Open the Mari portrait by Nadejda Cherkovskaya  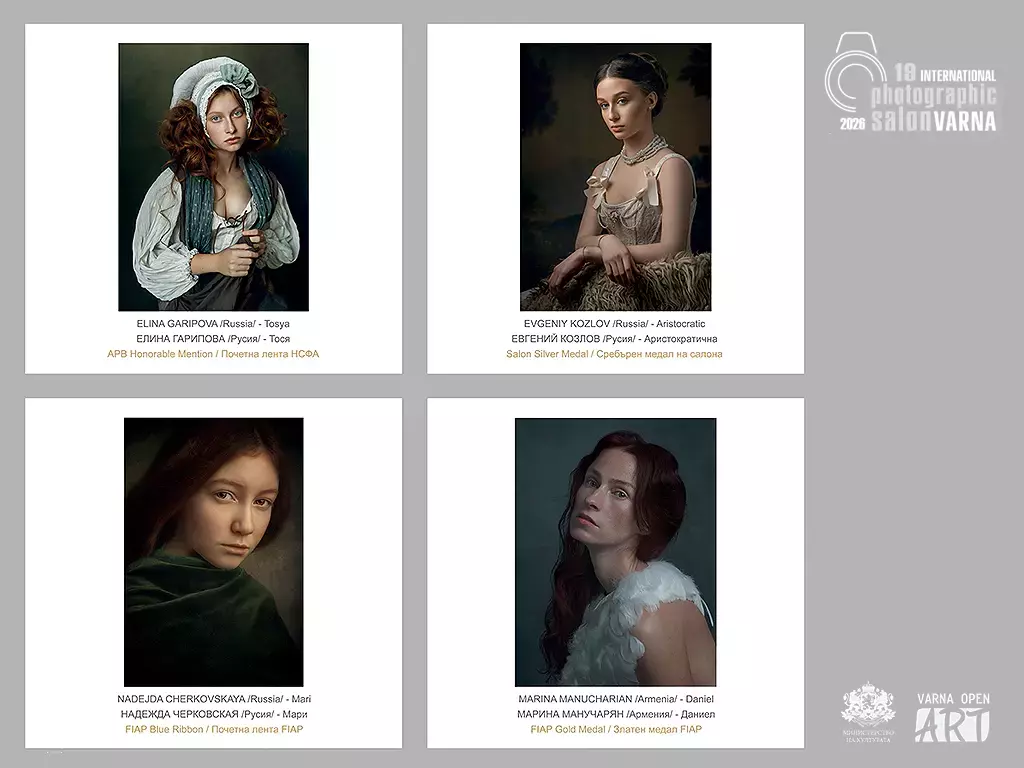coord(214,552)
